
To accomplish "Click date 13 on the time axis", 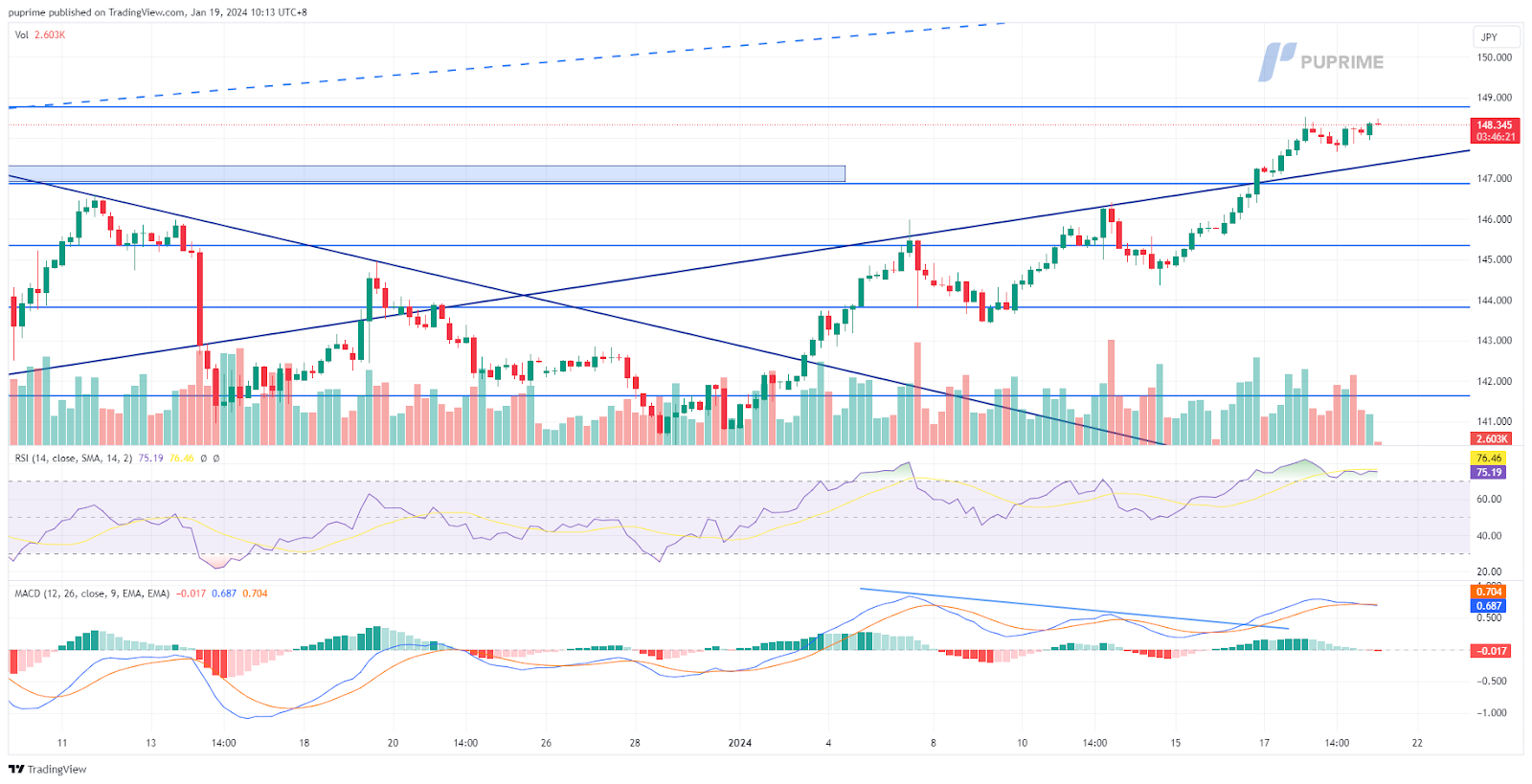I will click(151, 743).
